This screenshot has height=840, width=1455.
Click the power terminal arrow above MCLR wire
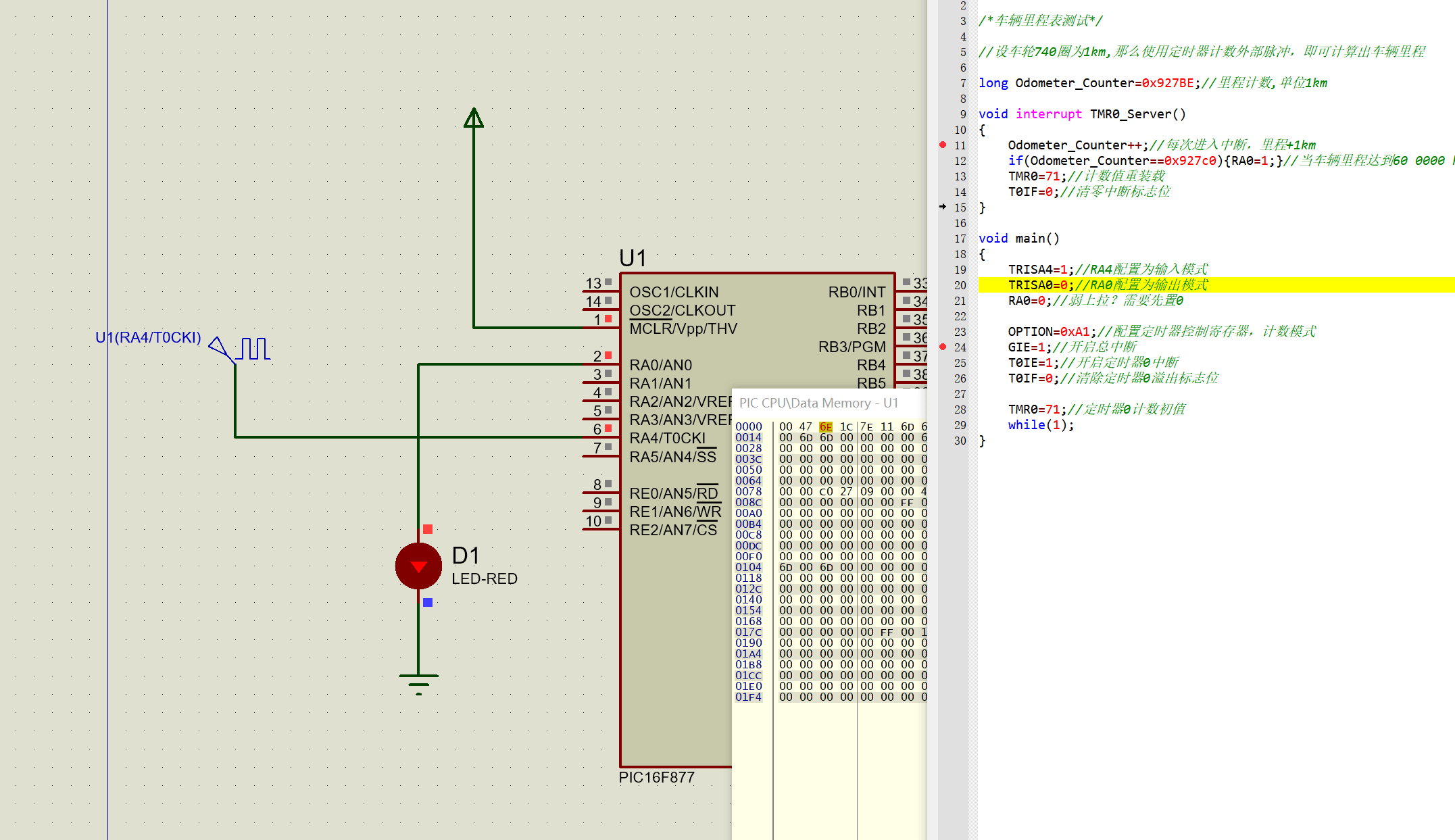point(474,118)
